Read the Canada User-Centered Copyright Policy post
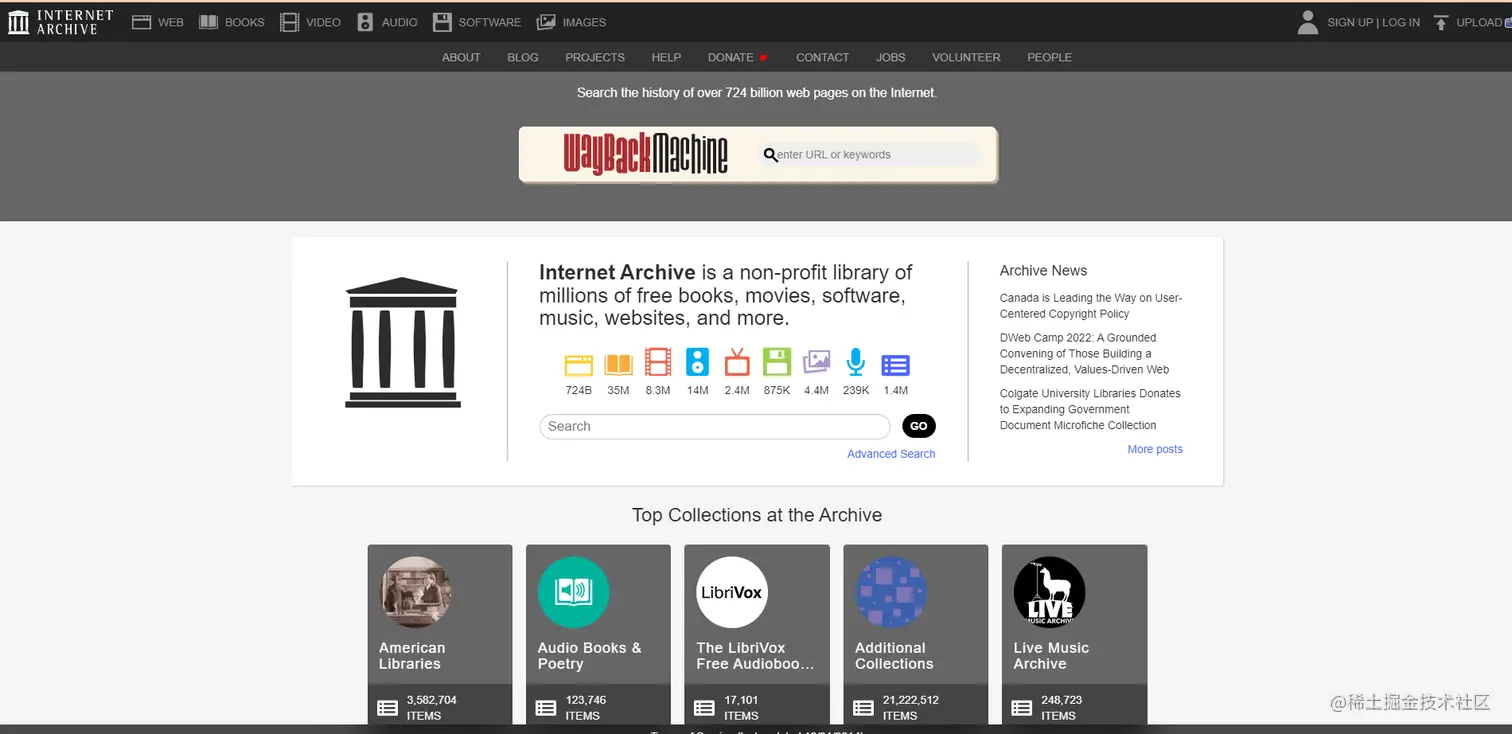The width and height of the screenshot is (1512, 734). pos(1091,306)
